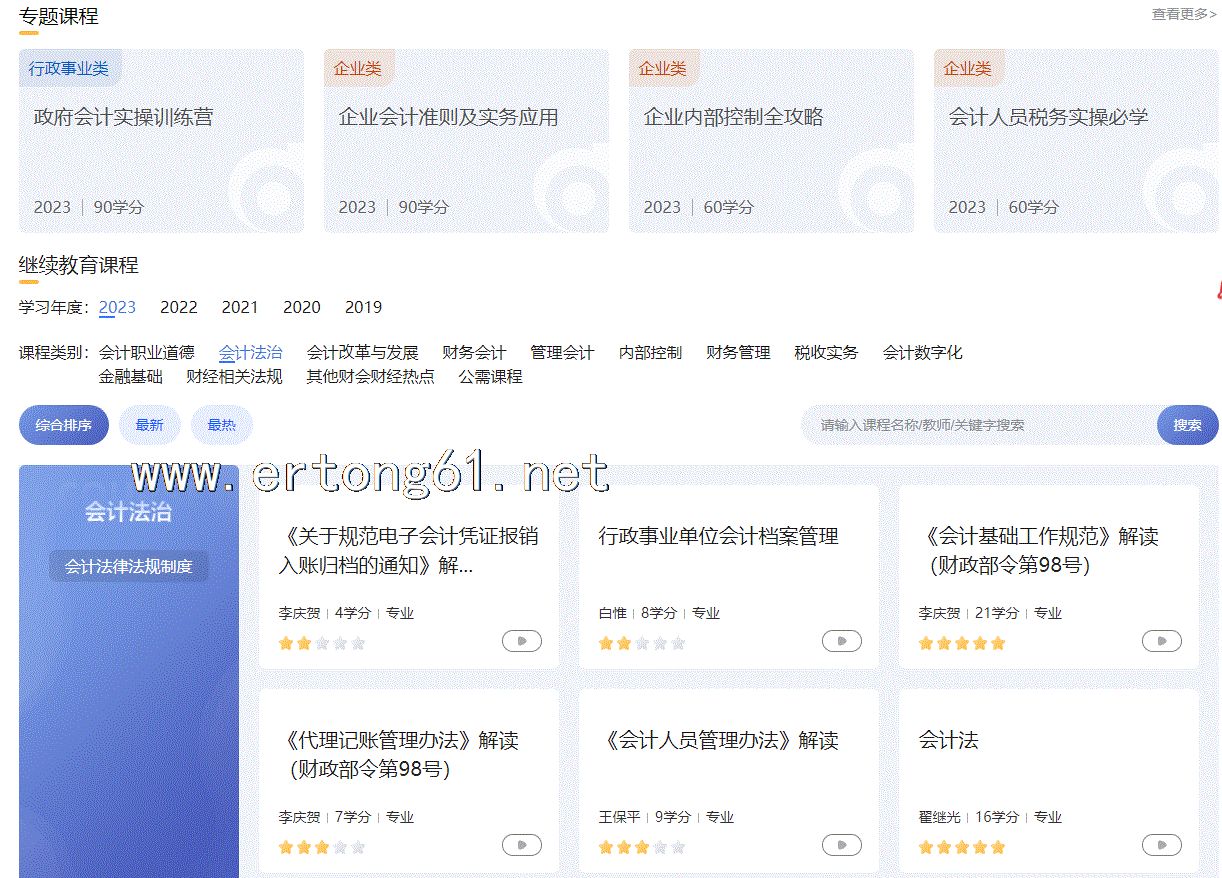Select study year 2019

click(x=363, y=307)
